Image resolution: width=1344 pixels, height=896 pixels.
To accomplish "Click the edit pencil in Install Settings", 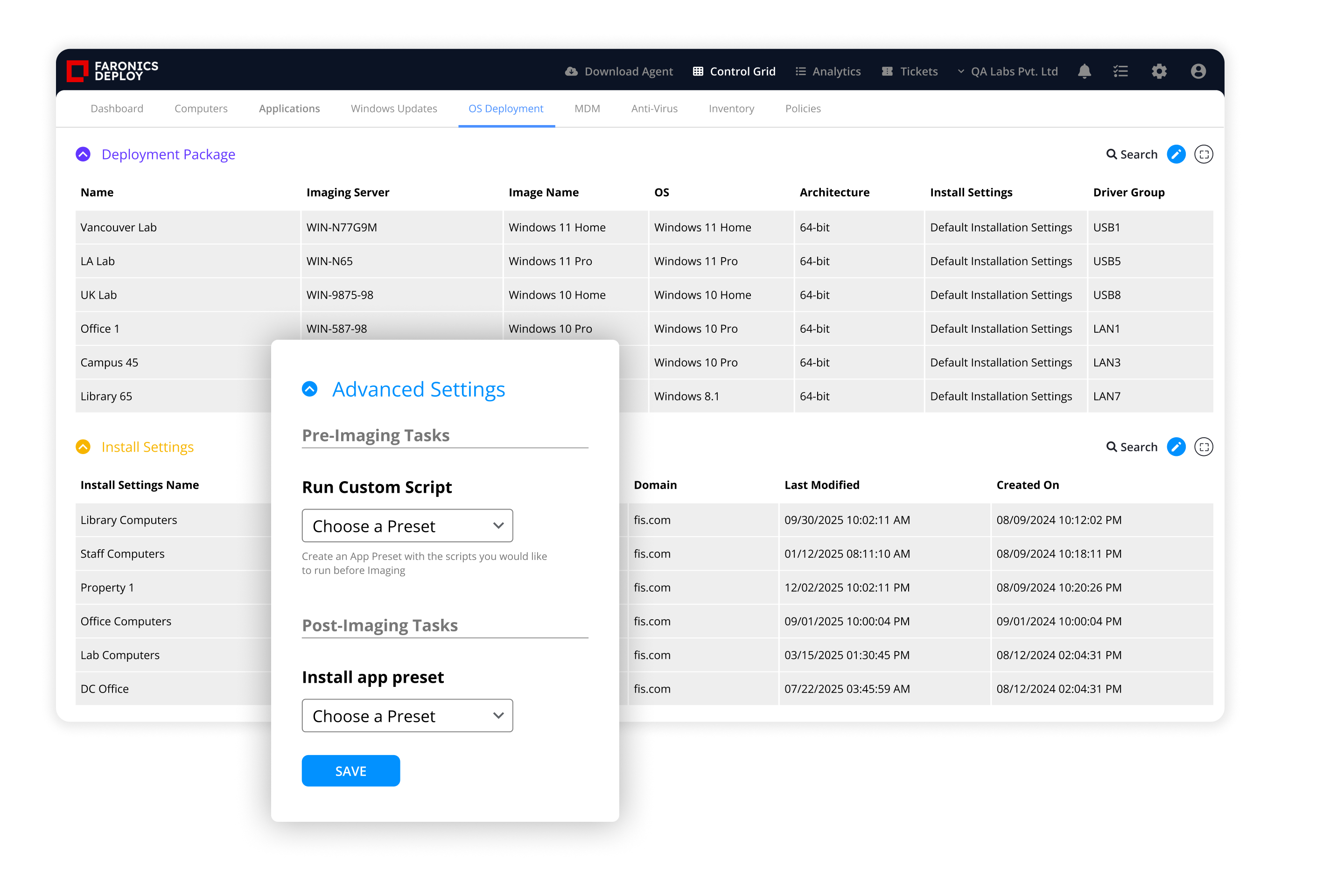I will (x=1176, y=447).
